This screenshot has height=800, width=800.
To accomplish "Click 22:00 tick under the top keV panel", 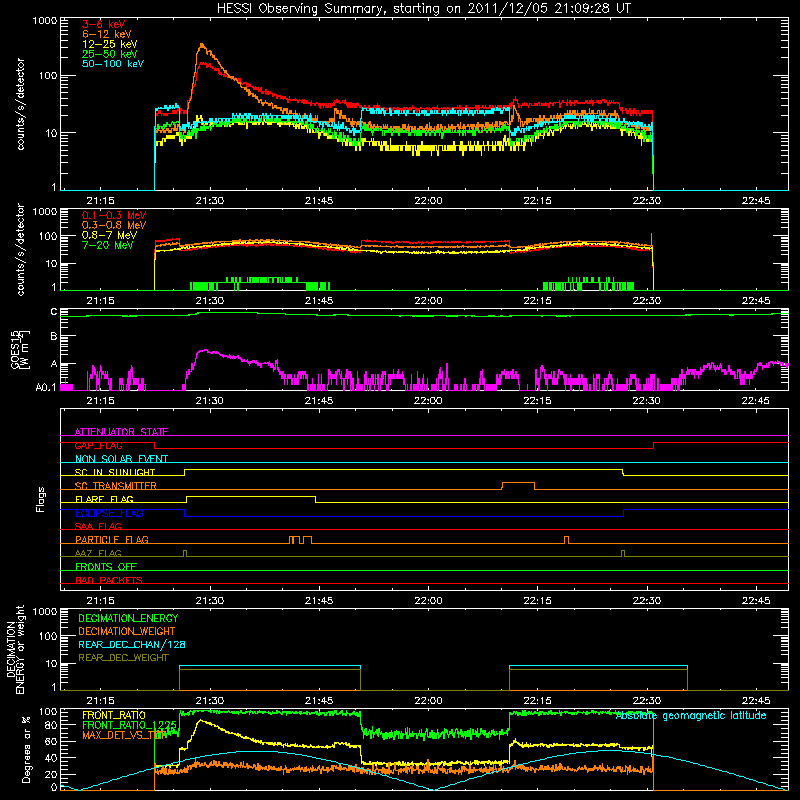I will pos(429,201).
